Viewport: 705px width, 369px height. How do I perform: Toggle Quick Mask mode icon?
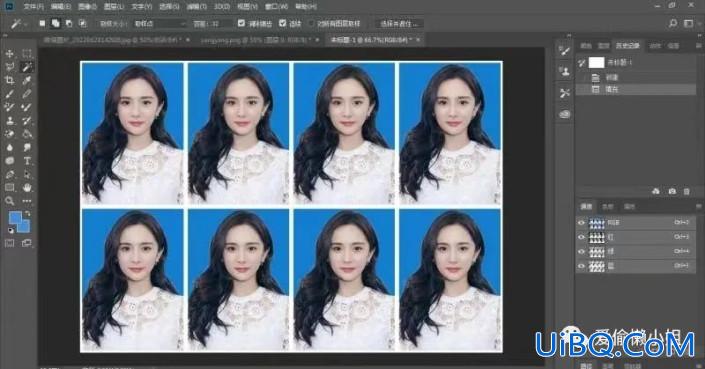[9, 243]
